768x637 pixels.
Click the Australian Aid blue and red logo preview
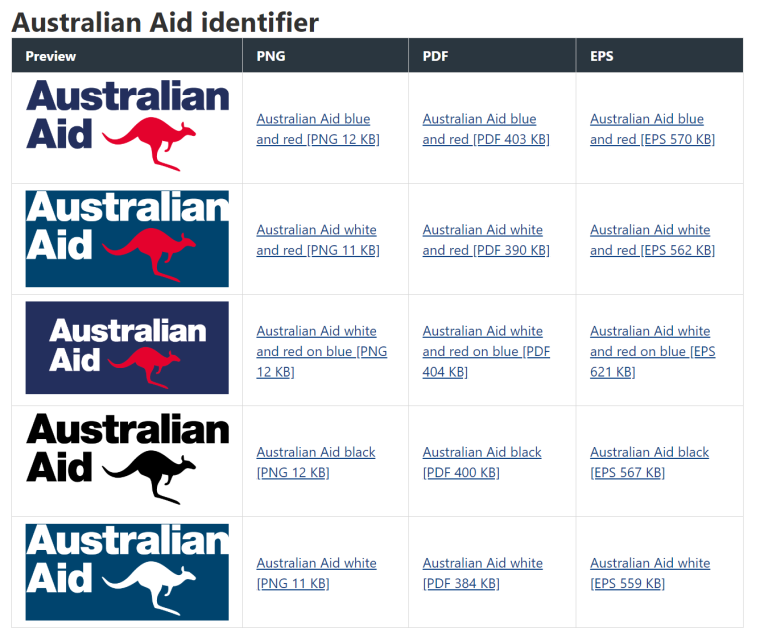coord(127,127)
